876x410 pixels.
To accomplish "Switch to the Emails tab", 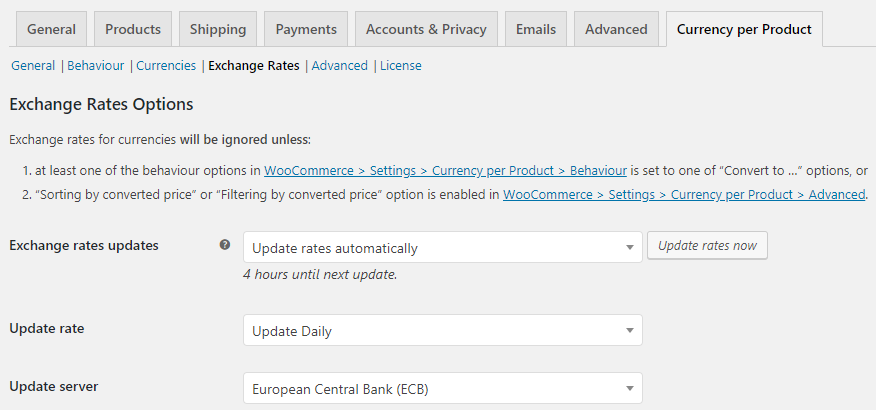I will 536,29.
